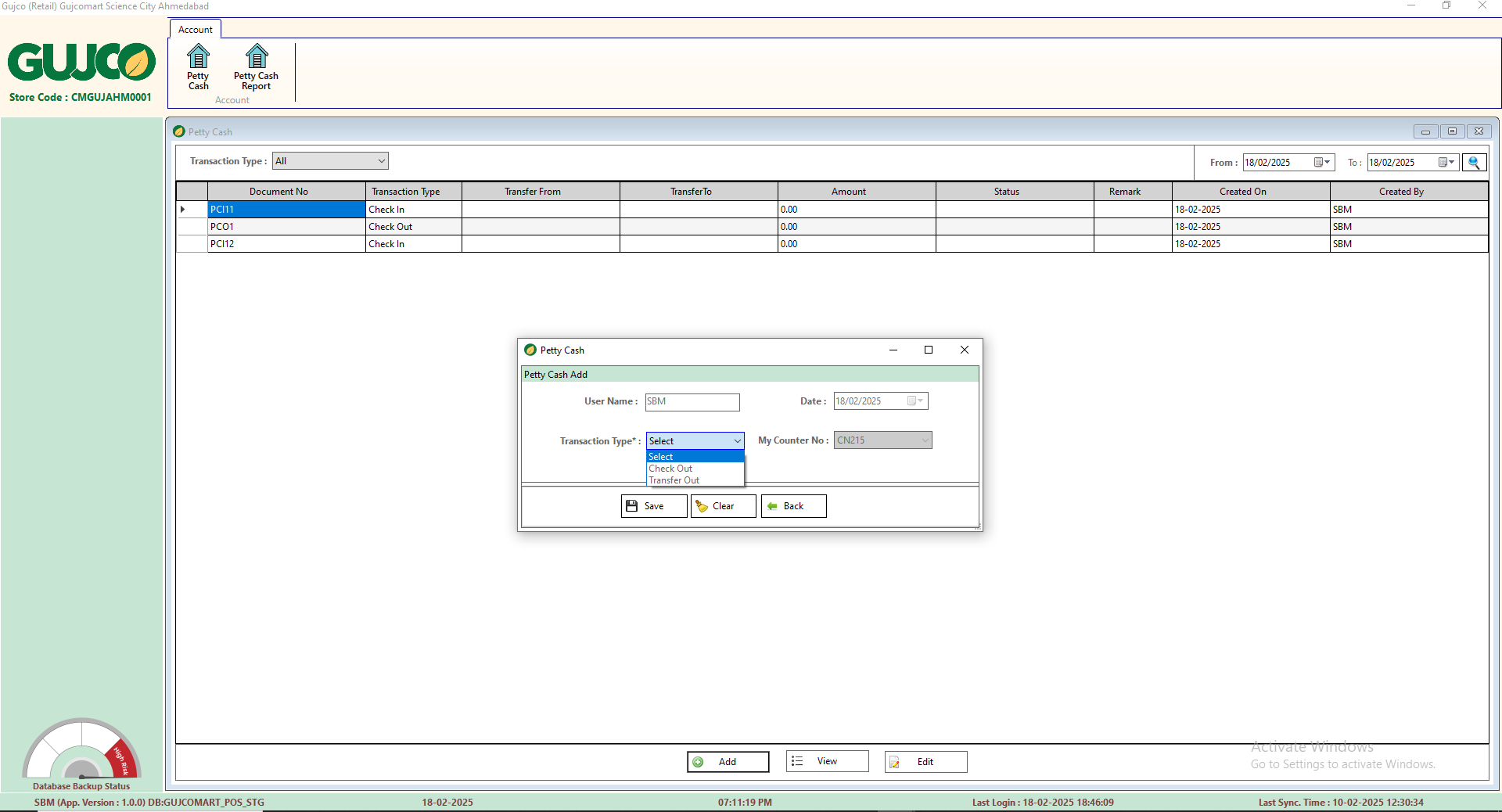The height and width of the screenshot is (812, 1502).
Task: Click the Database Backup Status gauge
Action: click(x=81, y=753)
